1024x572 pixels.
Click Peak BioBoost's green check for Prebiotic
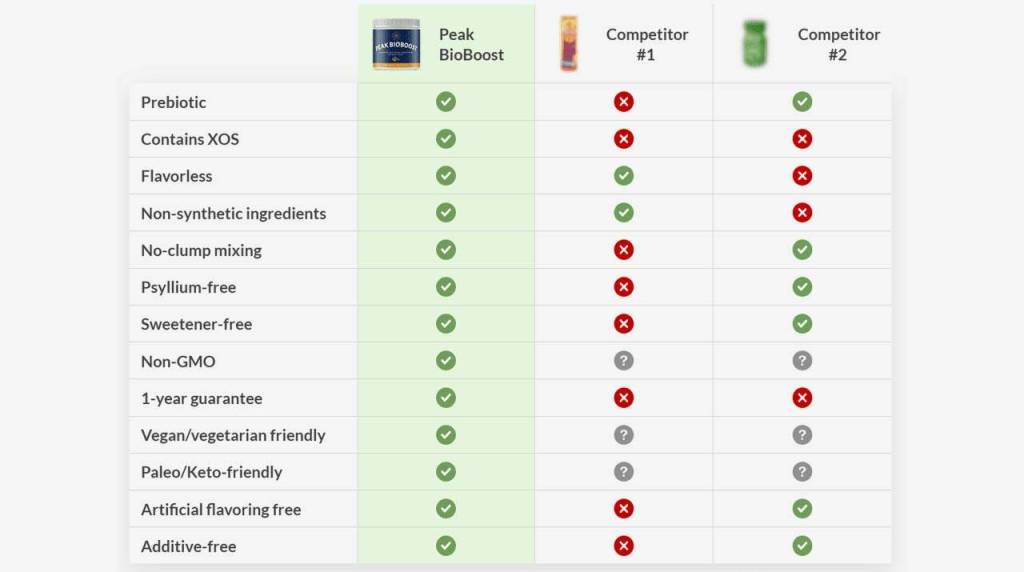tap(446, 102)
